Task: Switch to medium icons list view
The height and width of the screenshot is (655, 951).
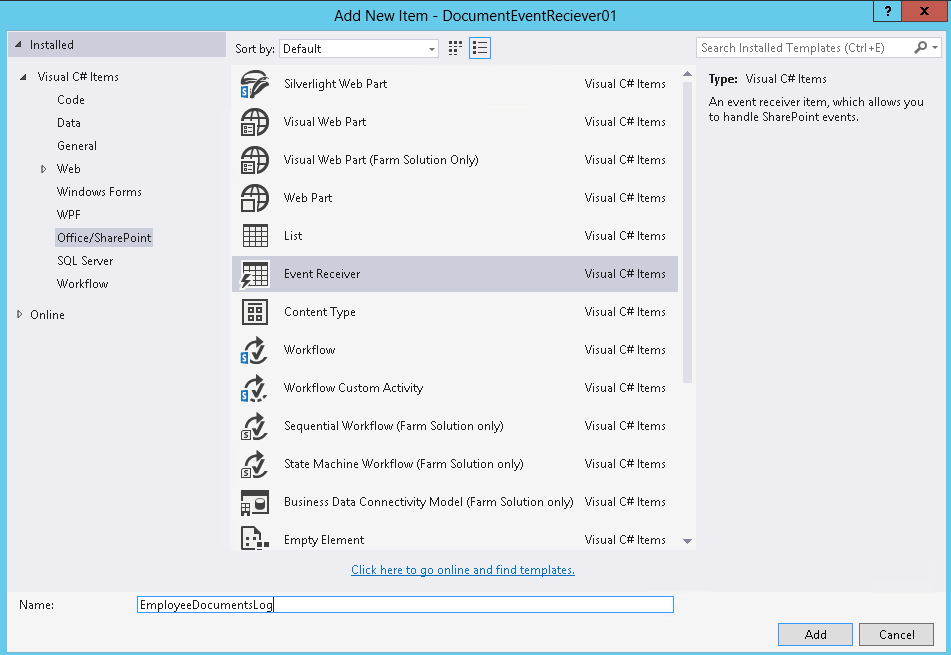Action: coord(479,48)
